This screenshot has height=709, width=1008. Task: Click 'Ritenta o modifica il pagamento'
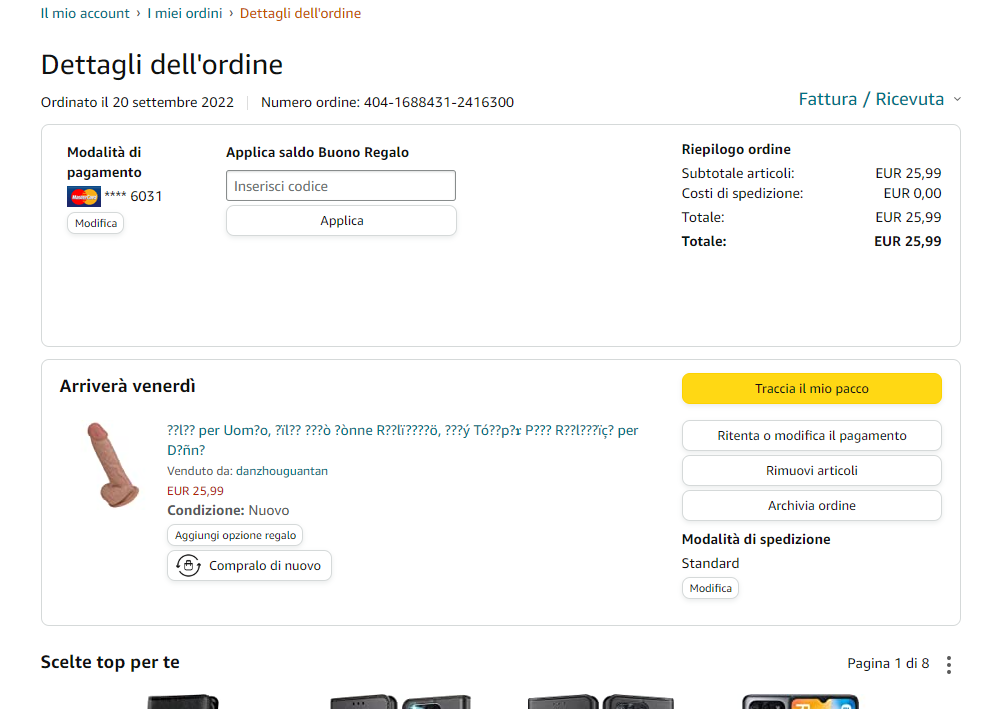pyautogui.click(x=812, y=436)
